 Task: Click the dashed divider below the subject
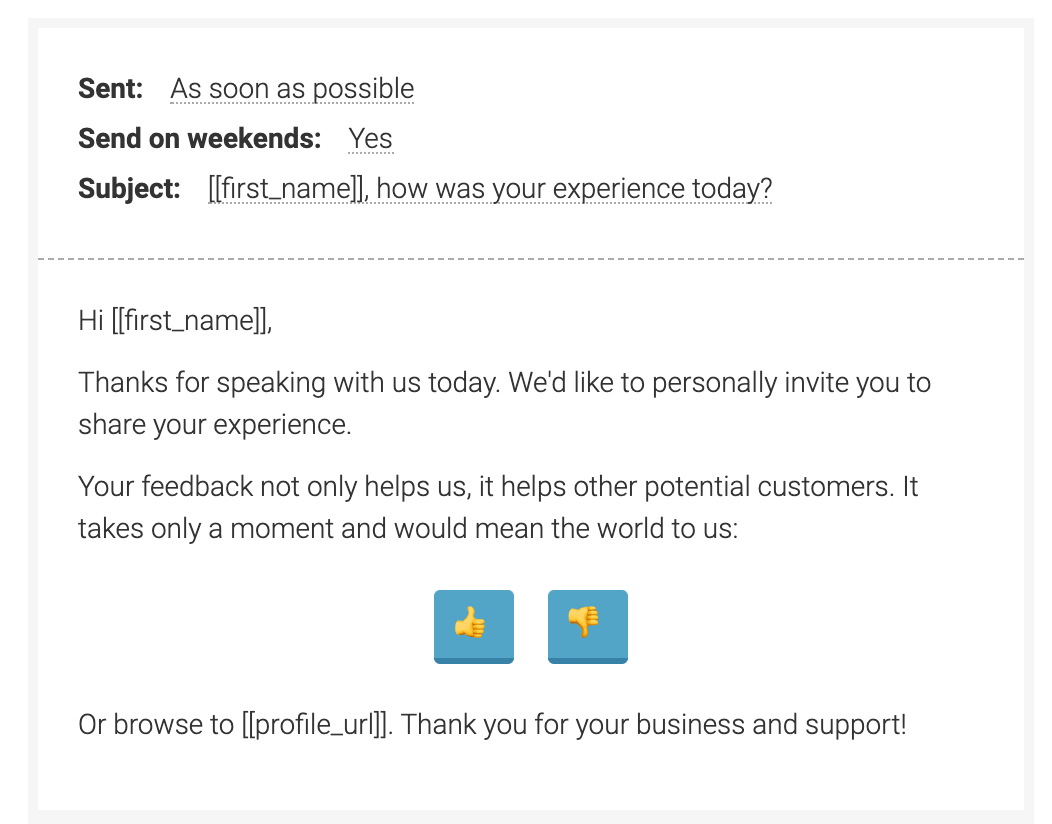coord(531,258)
